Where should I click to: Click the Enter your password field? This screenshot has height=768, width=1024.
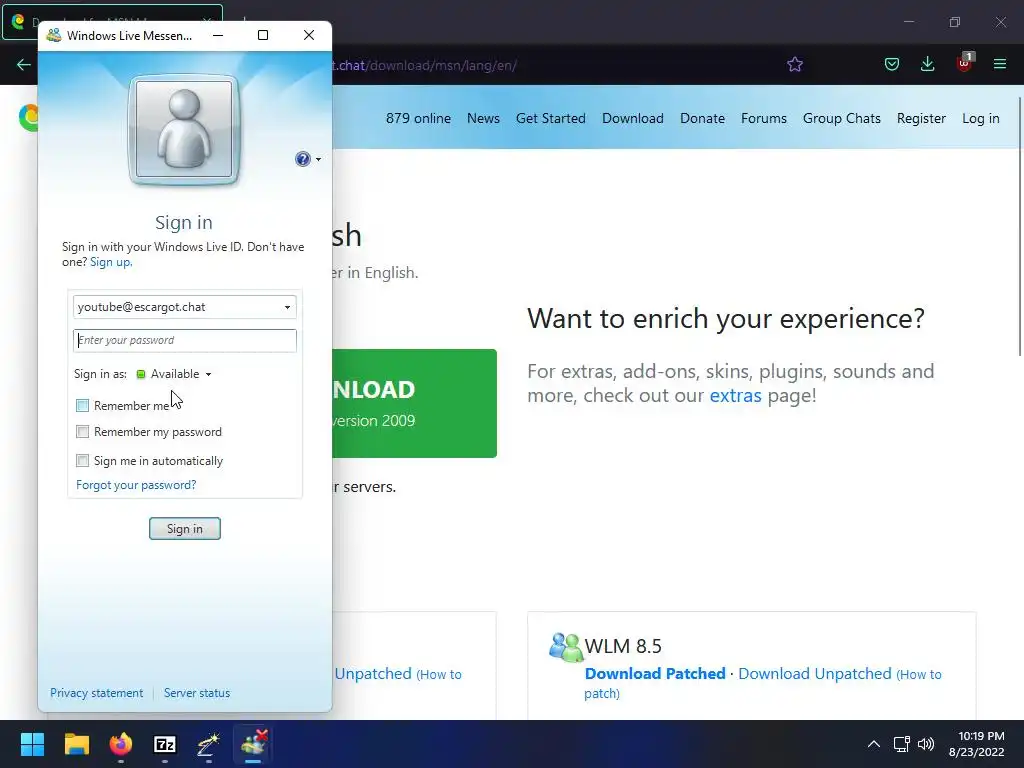(185, 340)
